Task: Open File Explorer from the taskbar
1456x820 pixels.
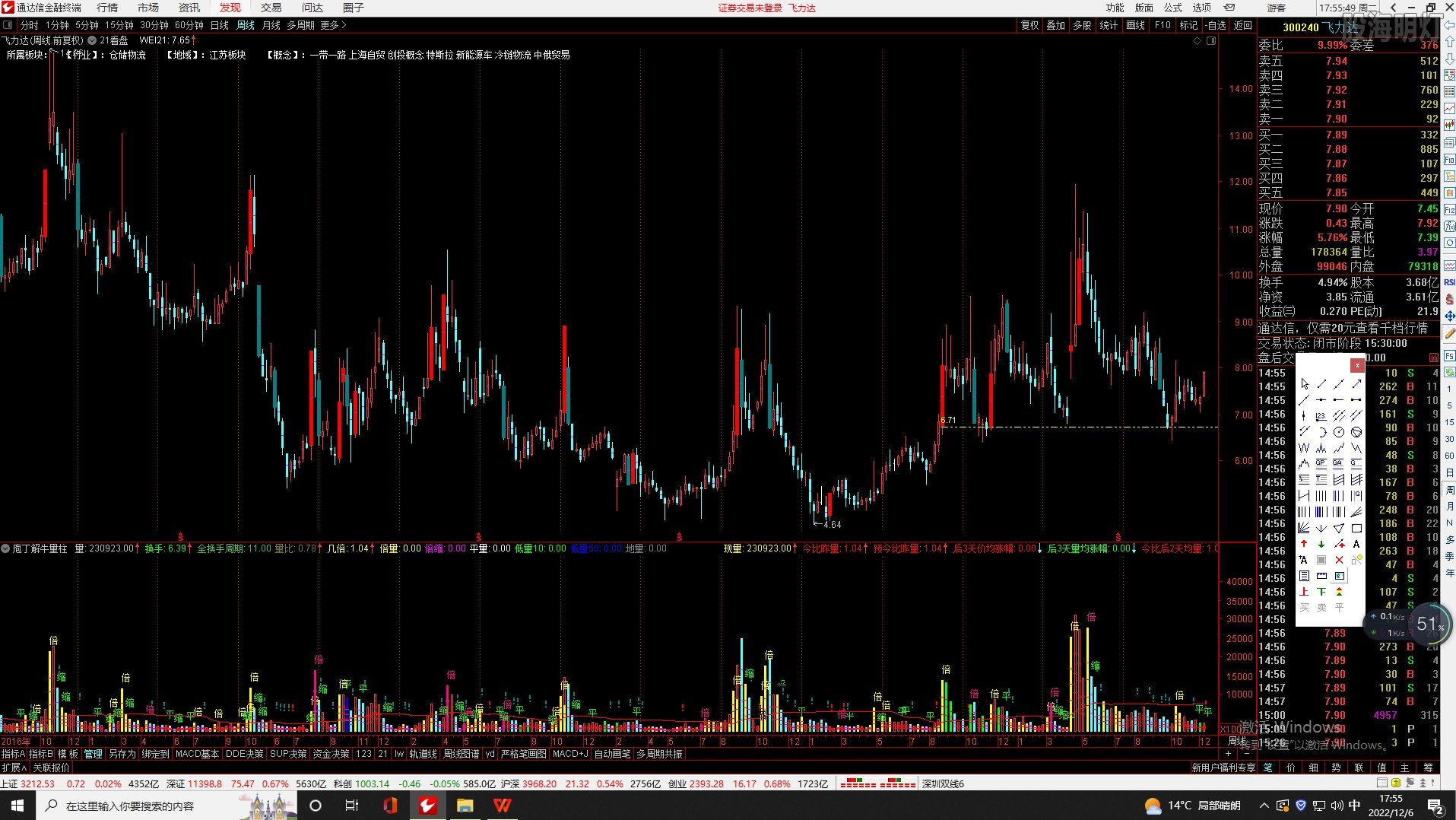Action: tap(465, 805)
